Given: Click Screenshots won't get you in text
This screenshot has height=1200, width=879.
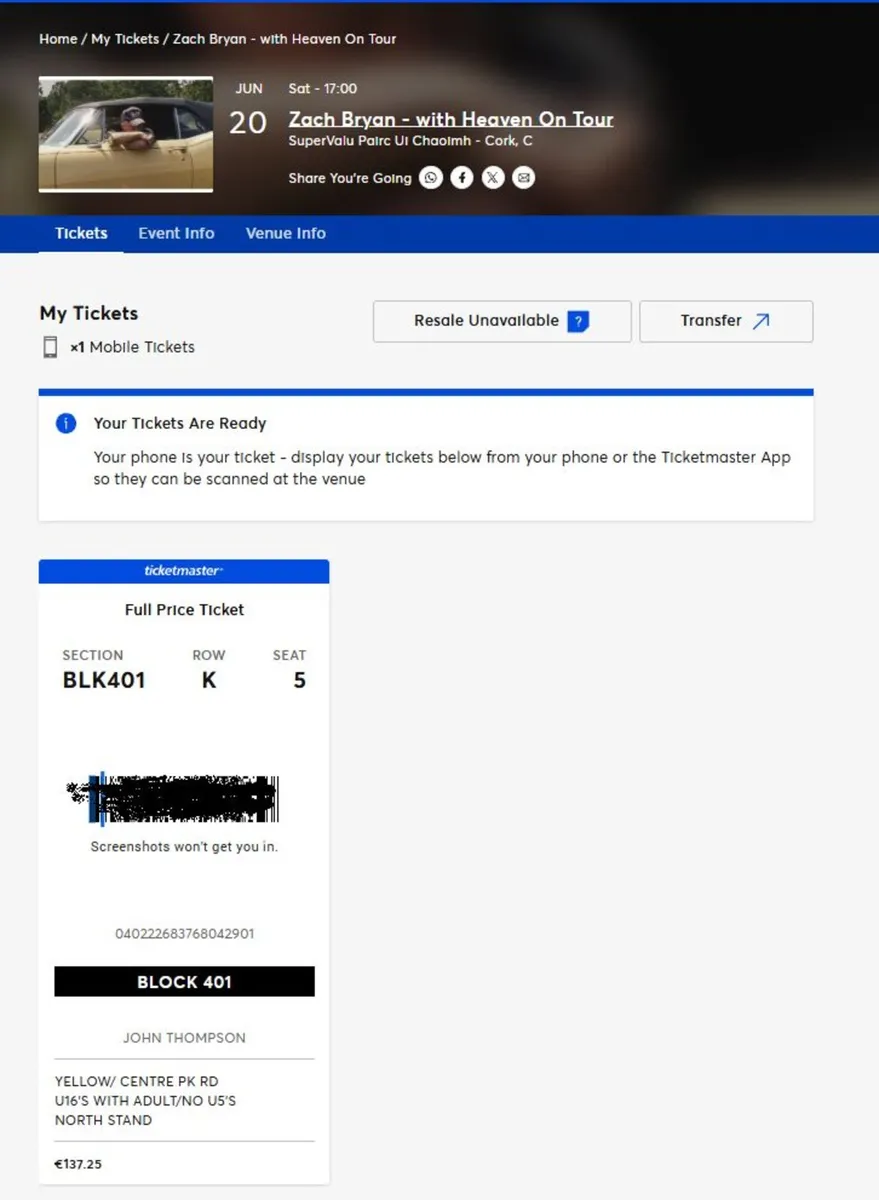Looking at the screenshot, I should click(x=184, y=847).
